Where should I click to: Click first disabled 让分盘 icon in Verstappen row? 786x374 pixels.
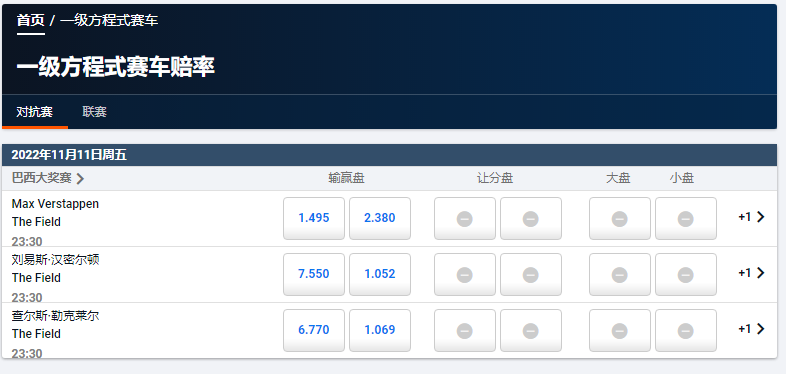pos(465,219)
